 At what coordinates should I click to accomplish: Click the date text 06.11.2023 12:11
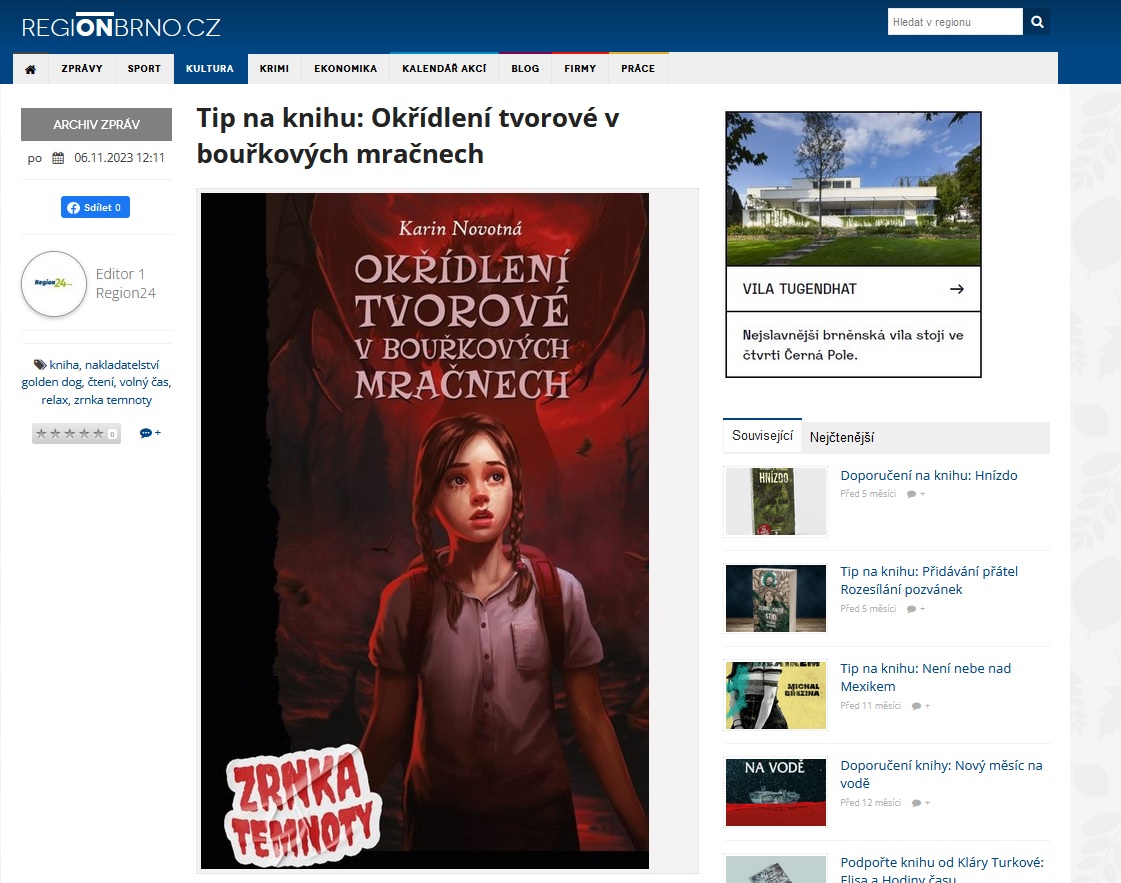[119, 158]
